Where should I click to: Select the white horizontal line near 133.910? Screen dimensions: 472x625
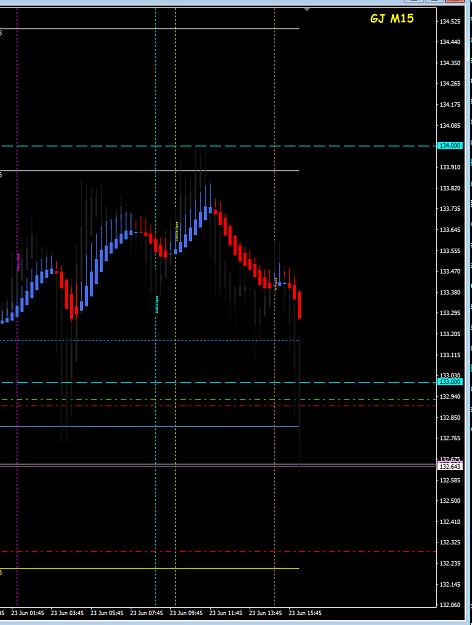[149, 171]
